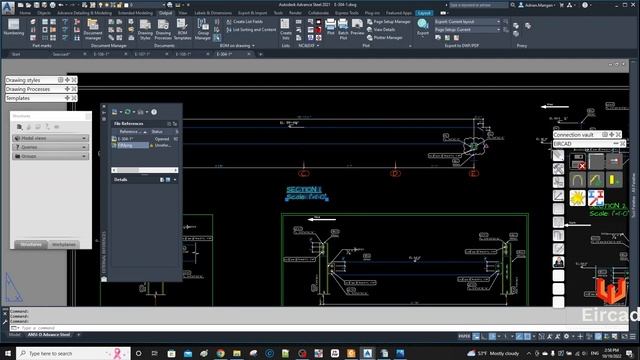The image size is (640, 360).
Task: Click the refresh icon in External References panel
Action: coord(128,112)
